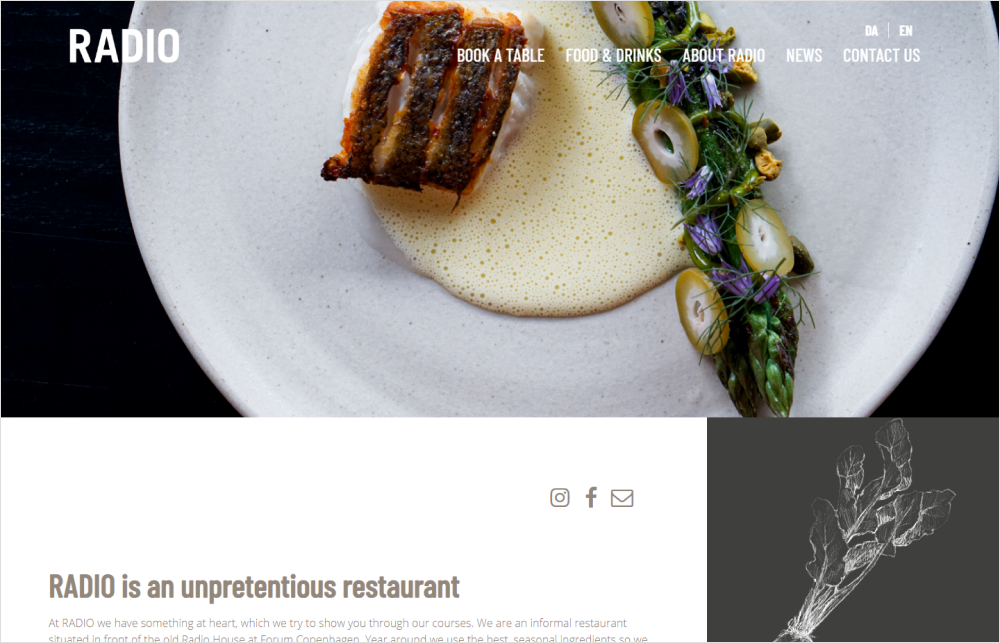Screen dimensions: 1000x643
Task: Go to About Radio
Action: tap(724, 55)
